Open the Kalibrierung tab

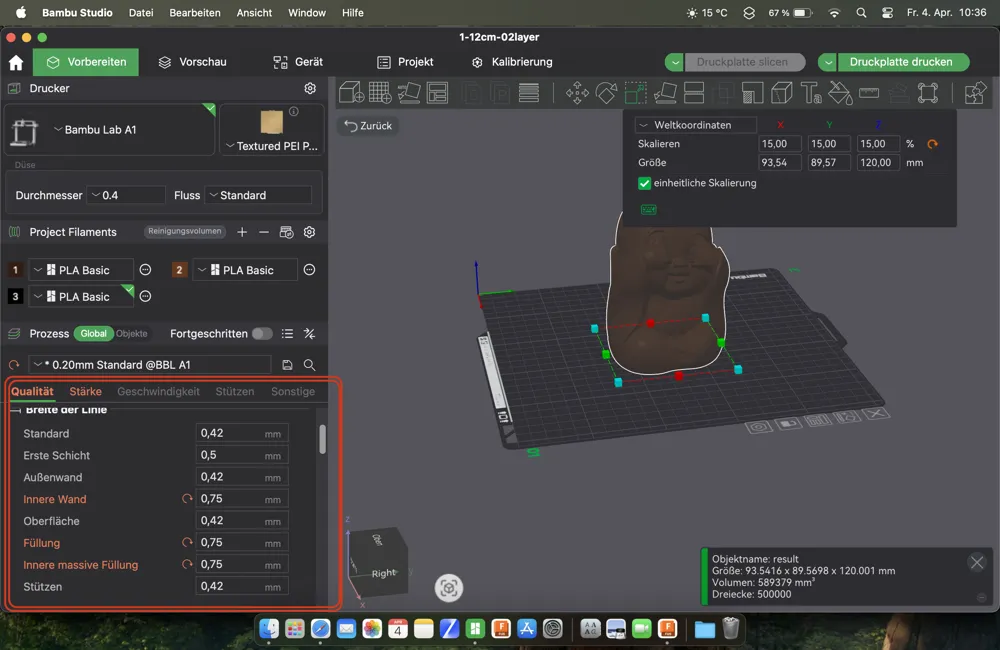[x=512, y=62]
